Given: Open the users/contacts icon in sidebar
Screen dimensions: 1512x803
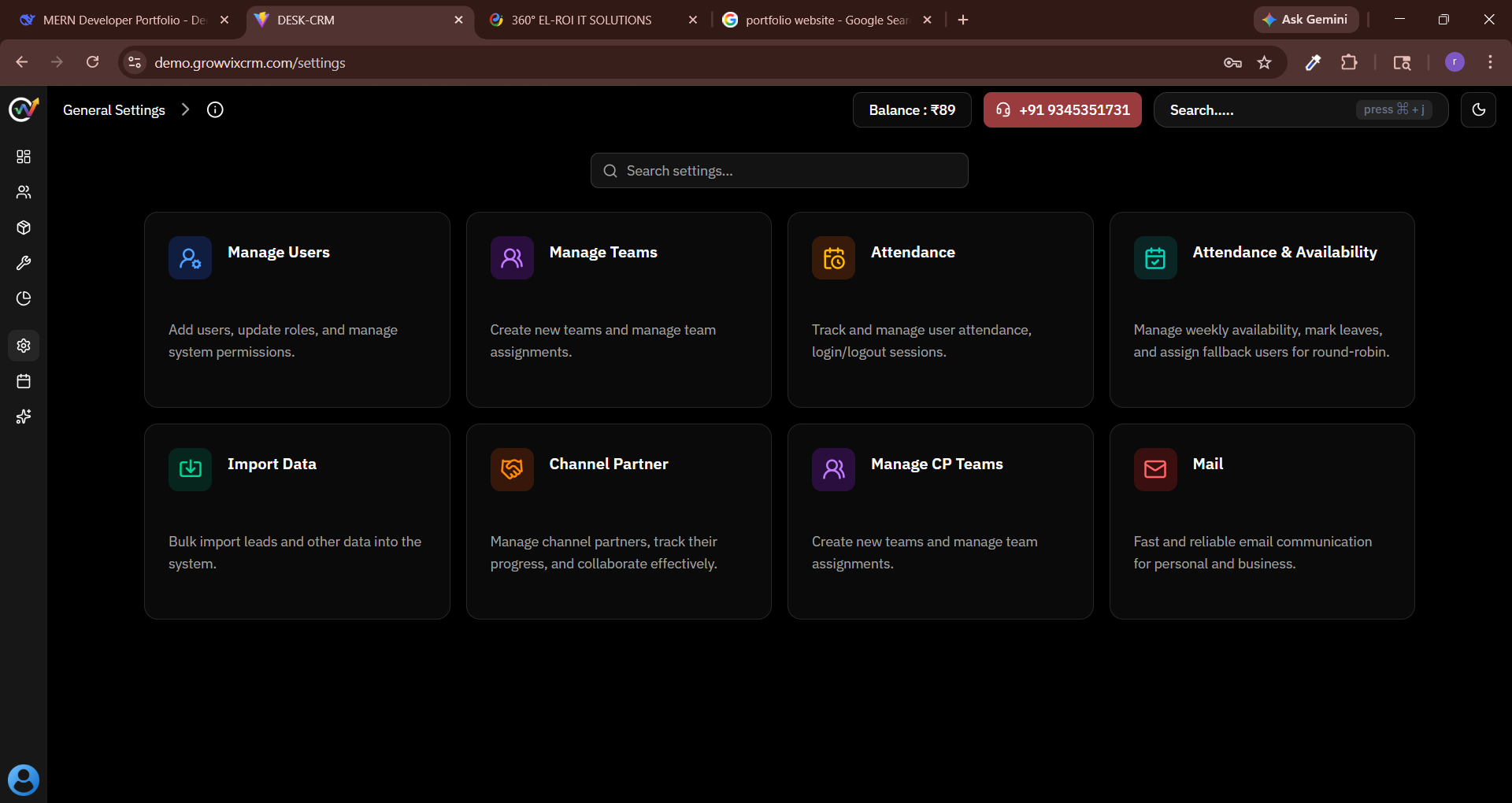Looking at the screenshot, I should [24, 192].
